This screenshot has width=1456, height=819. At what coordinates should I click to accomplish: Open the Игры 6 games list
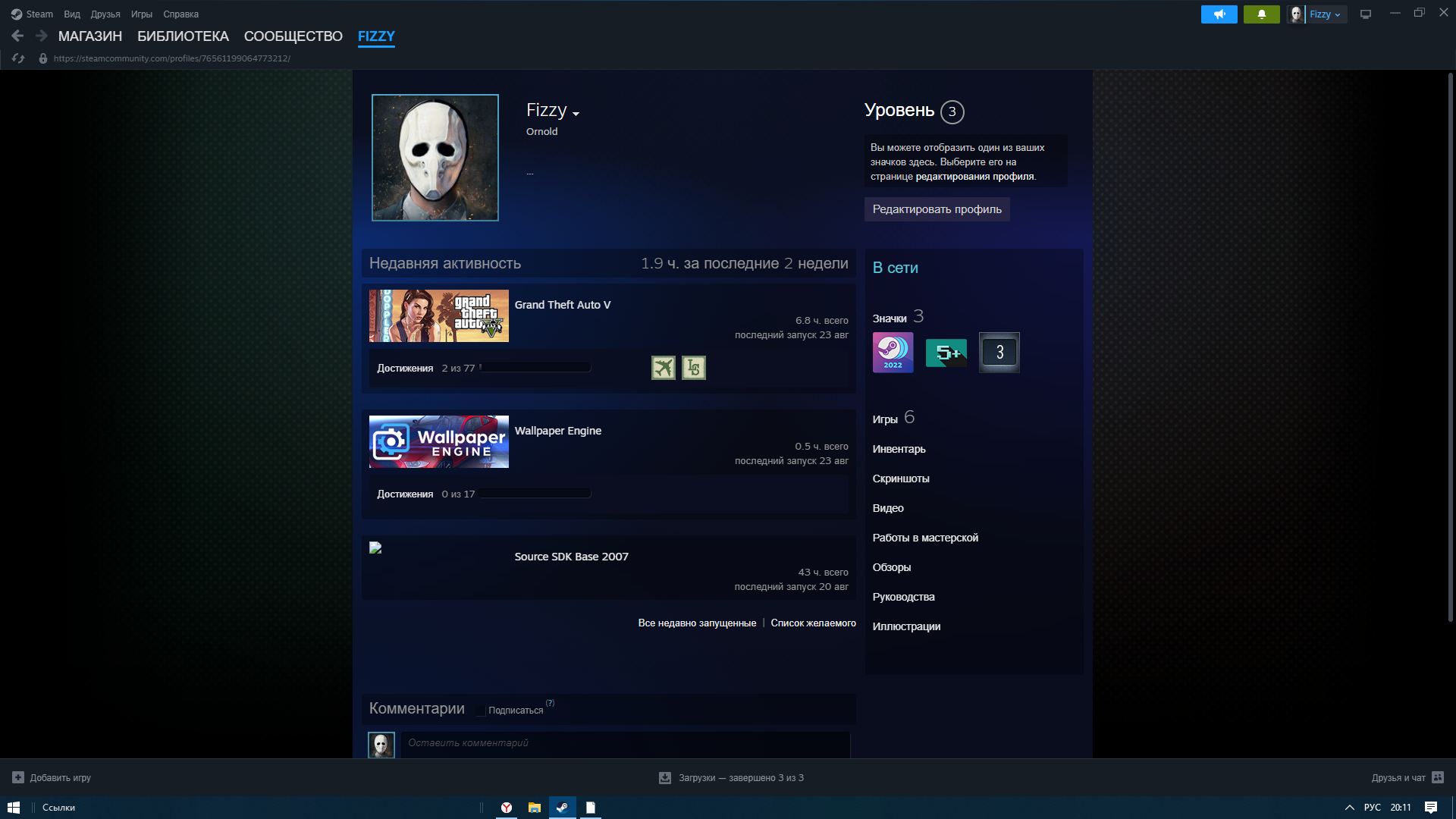893,418
